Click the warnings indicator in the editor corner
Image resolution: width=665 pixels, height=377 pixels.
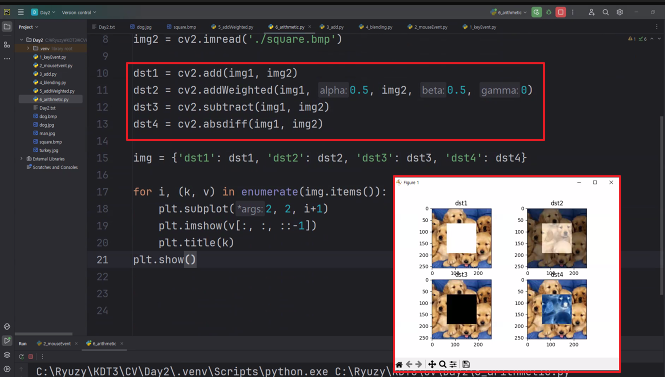point(631,39)
